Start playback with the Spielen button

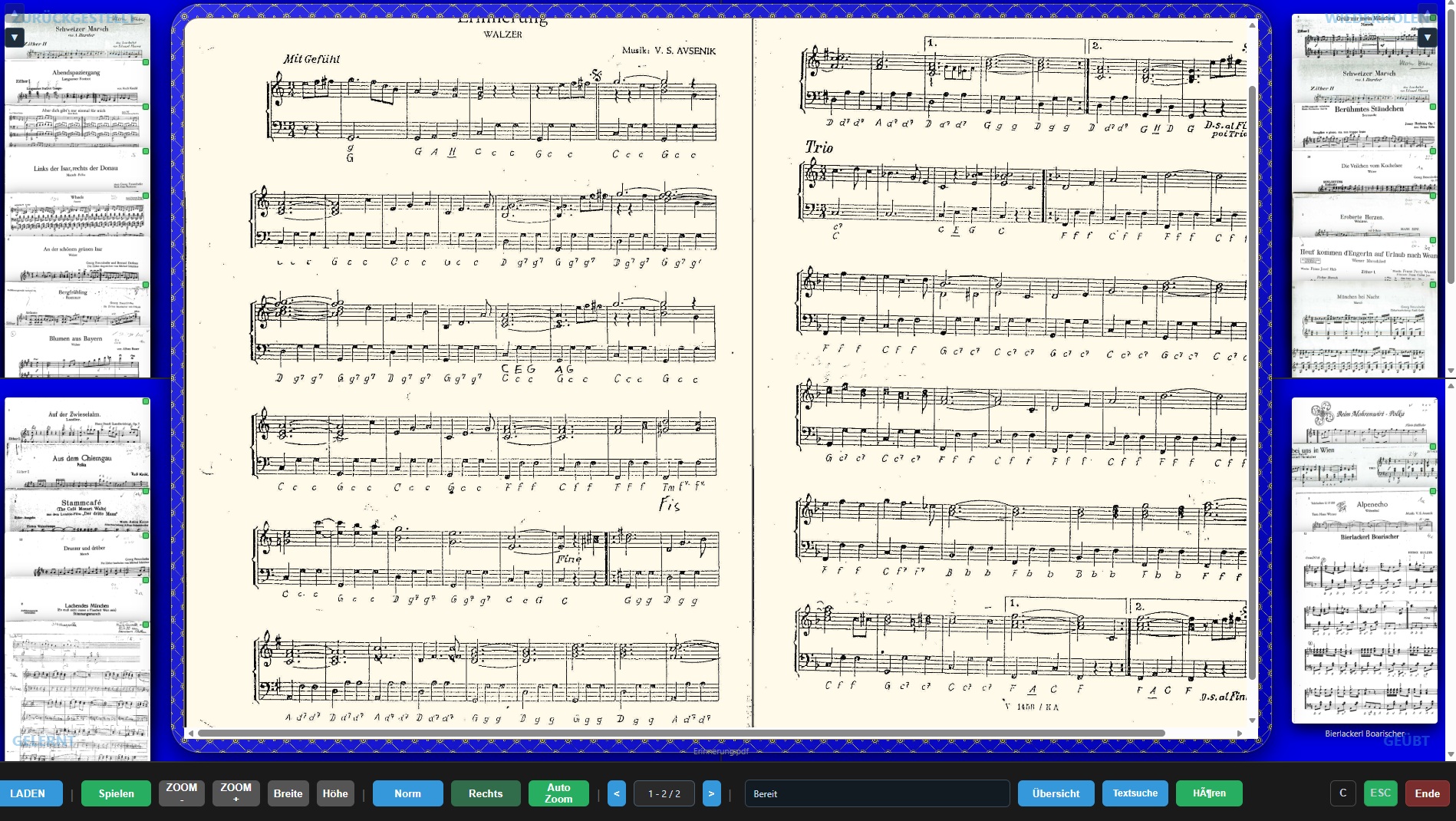click(117, 793)
